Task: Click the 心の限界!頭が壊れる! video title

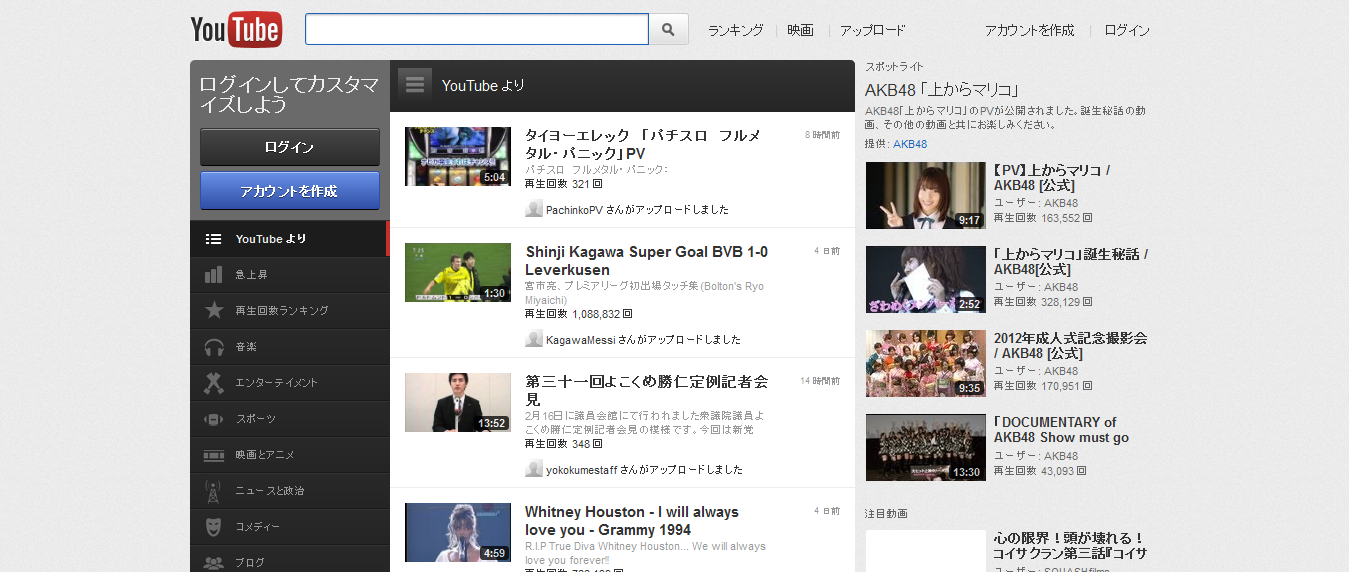Action: coord(1070,546)
